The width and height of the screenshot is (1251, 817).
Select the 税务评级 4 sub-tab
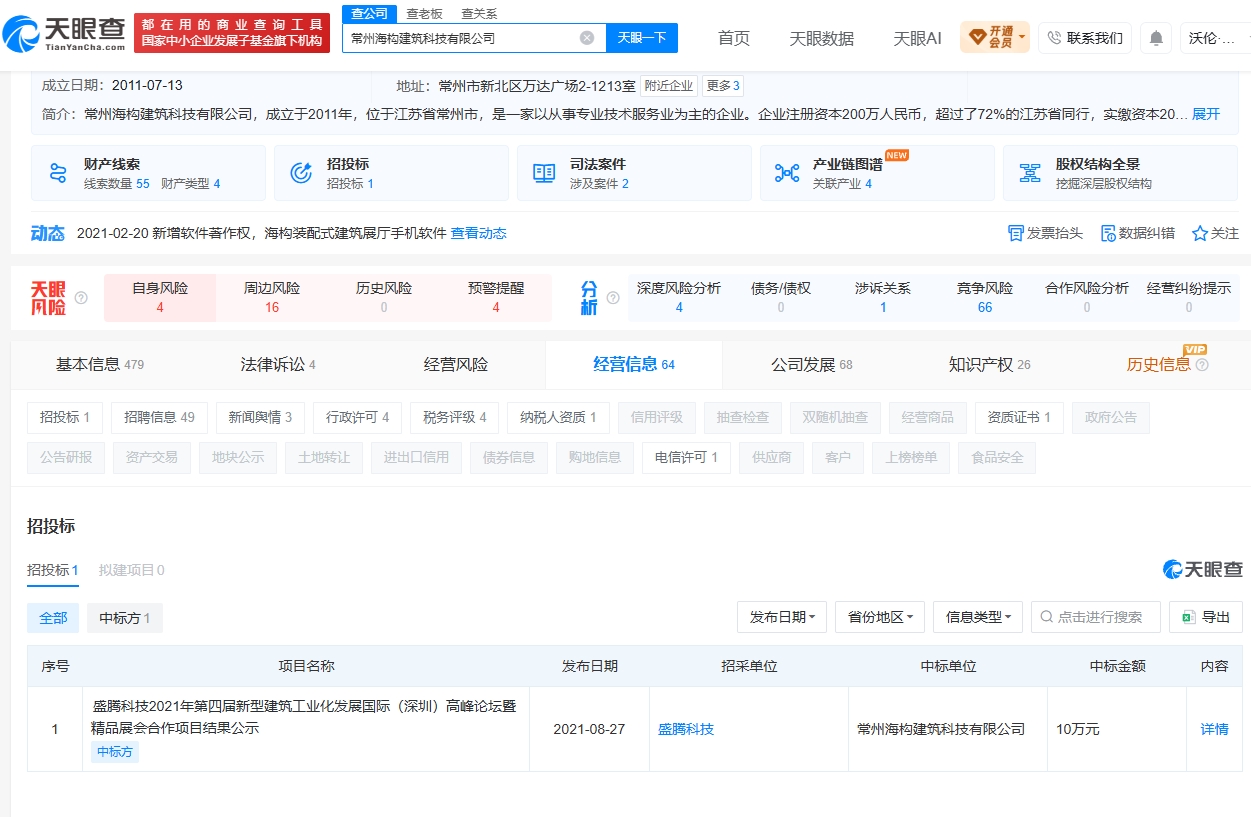454,417
